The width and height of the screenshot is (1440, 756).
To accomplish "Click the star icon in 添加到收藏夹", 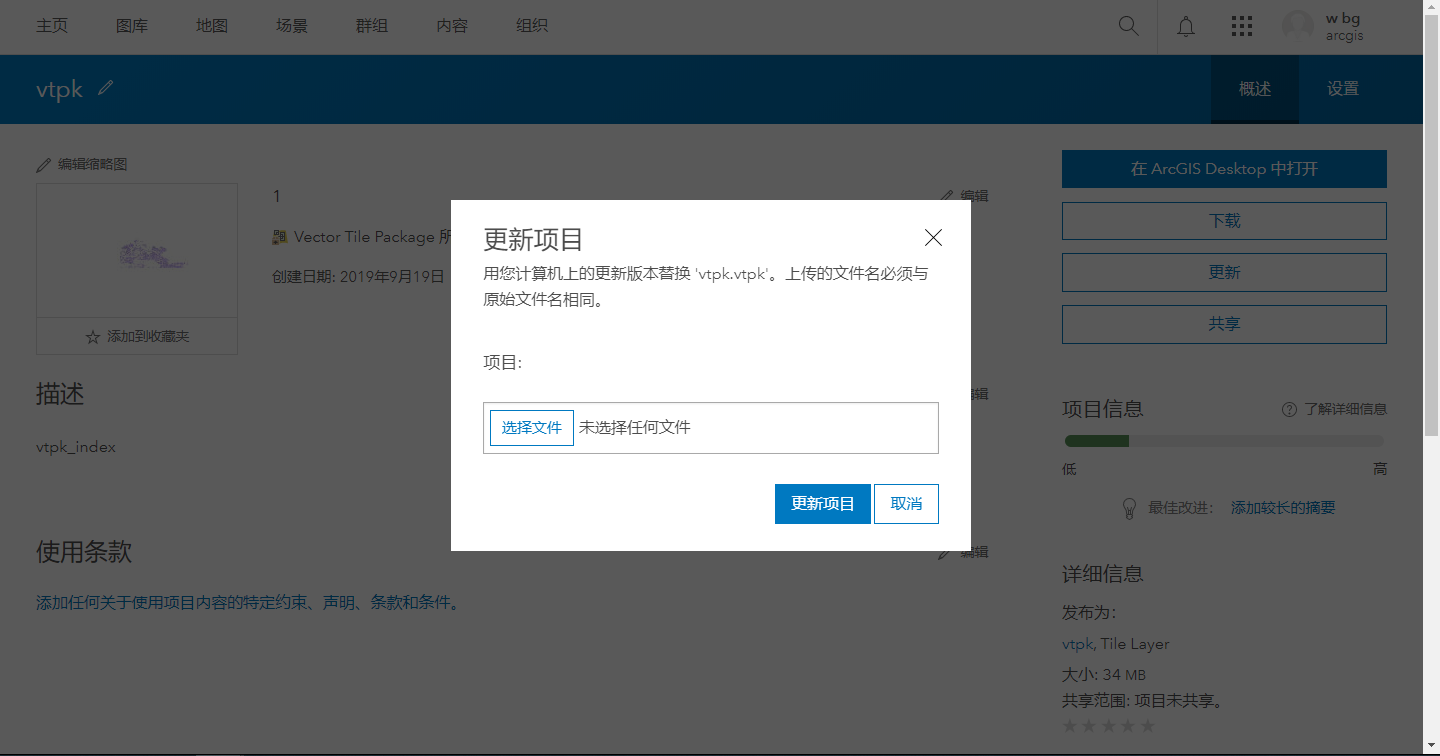I will 93,337.
